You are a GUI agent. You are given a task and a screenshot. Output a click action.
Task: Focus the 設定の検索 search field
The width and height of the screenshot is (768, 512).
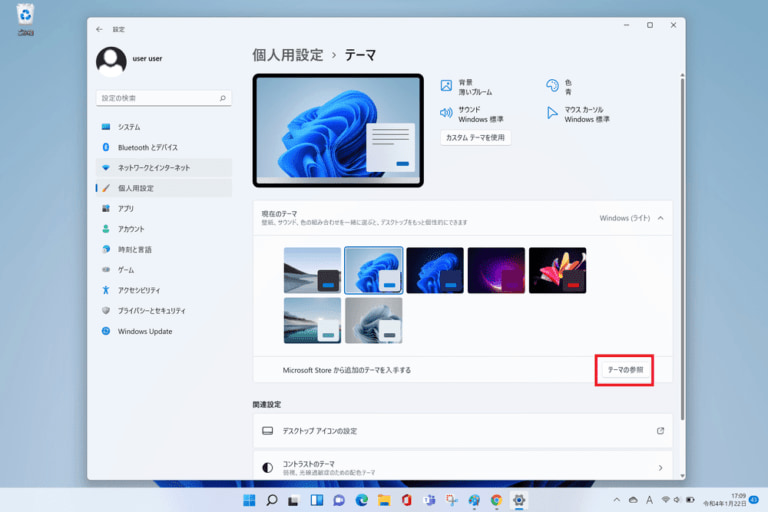pos(164,98)
